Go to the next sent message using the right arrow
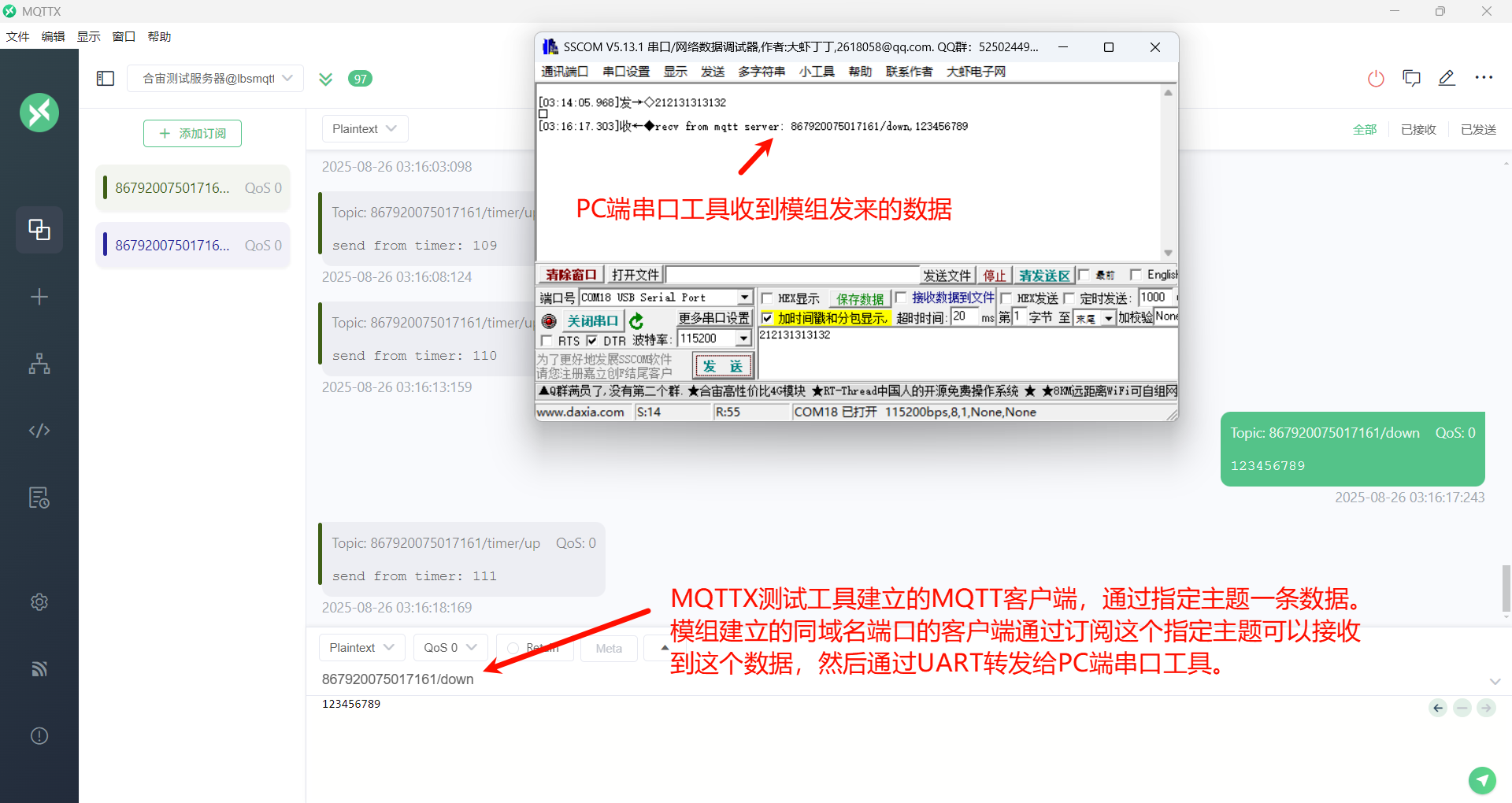The image size is (1512, 803). point(1486,708)
